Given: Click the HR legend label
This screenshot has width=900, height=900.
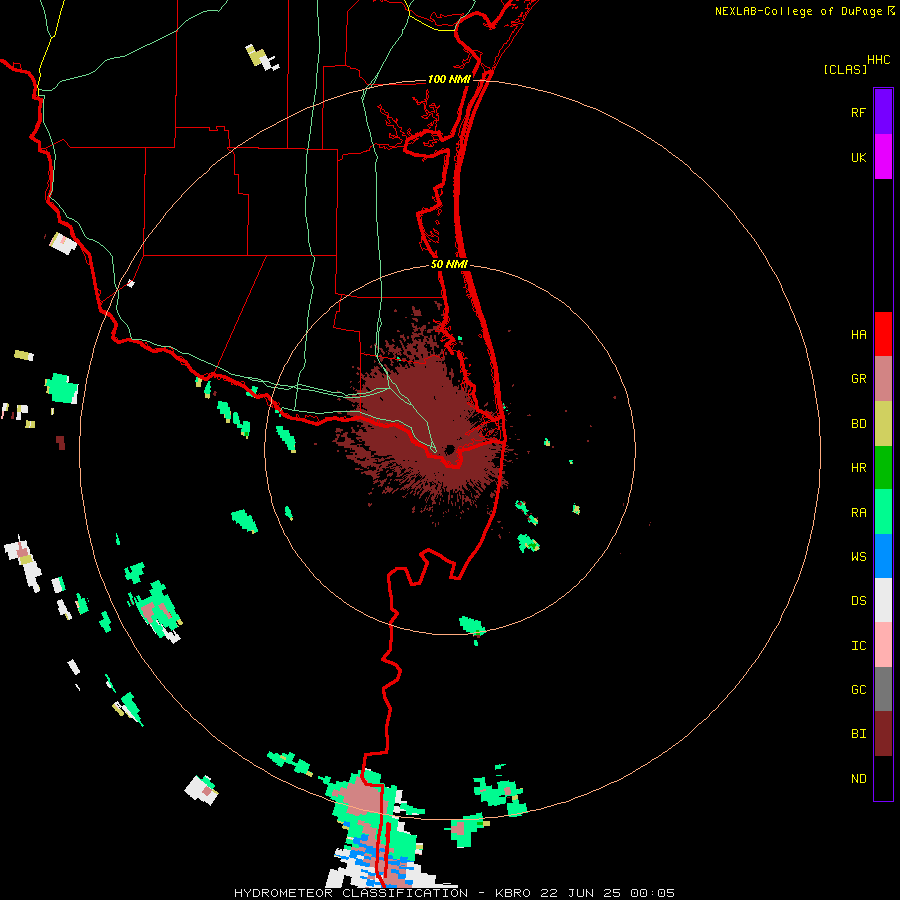Looking at the screenshot, I should coord(858,468).
